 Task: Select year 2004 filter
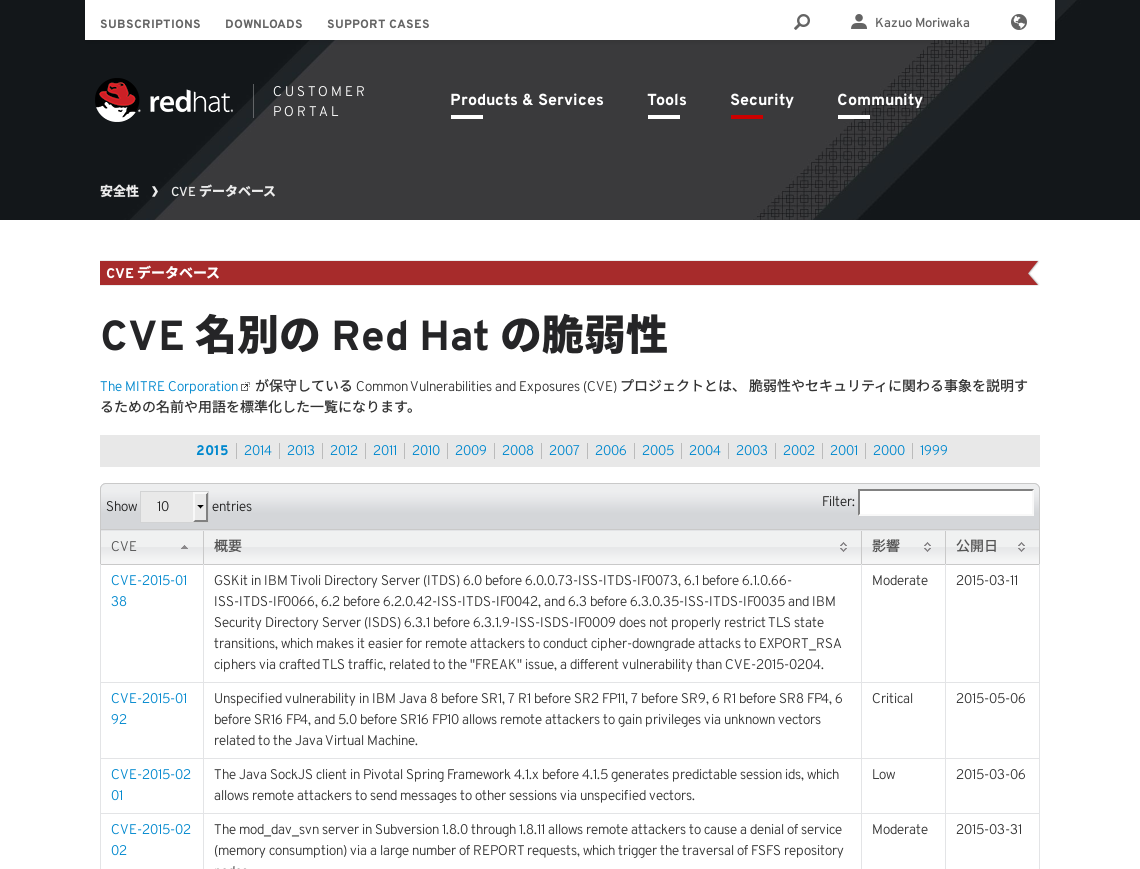[705, 450]
